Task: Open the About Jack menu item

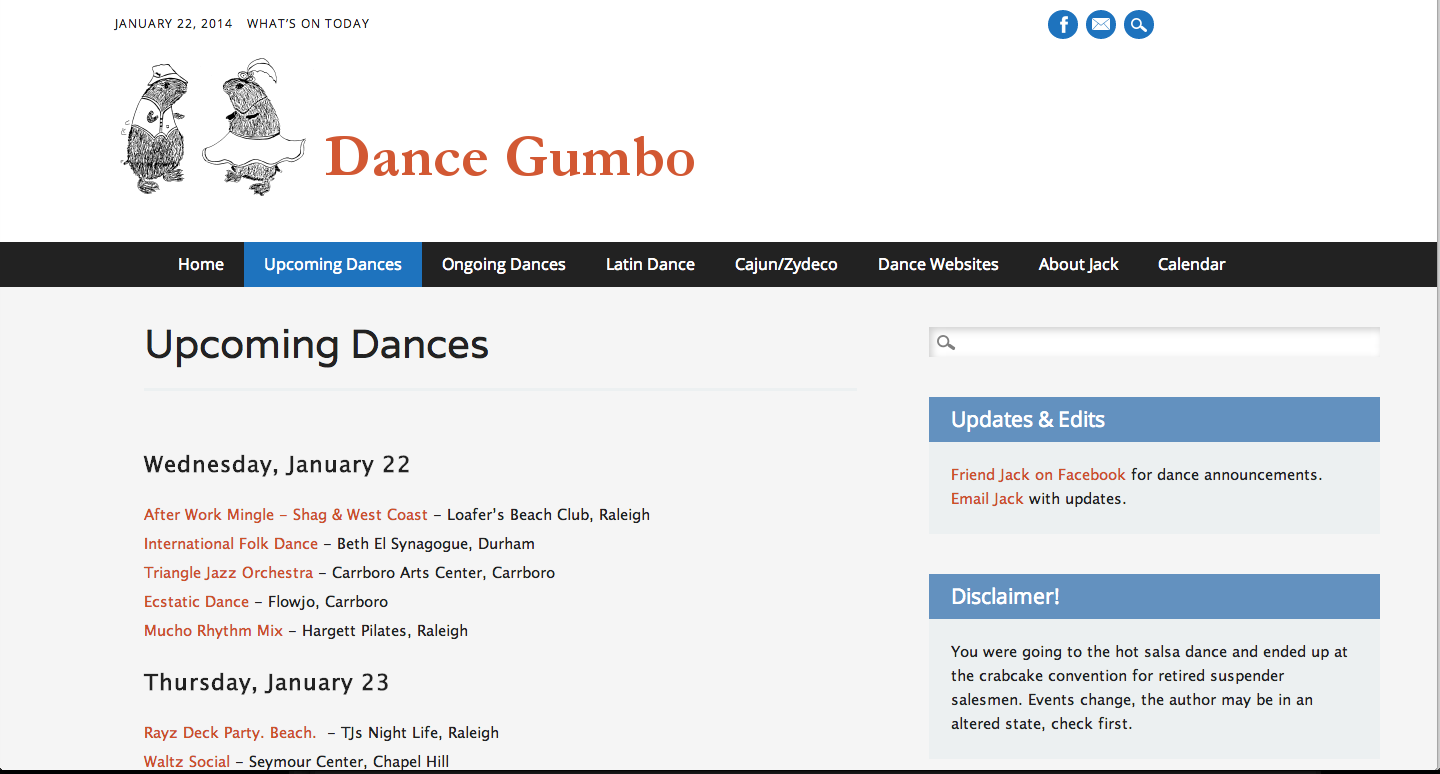Action: point(1078,264)
